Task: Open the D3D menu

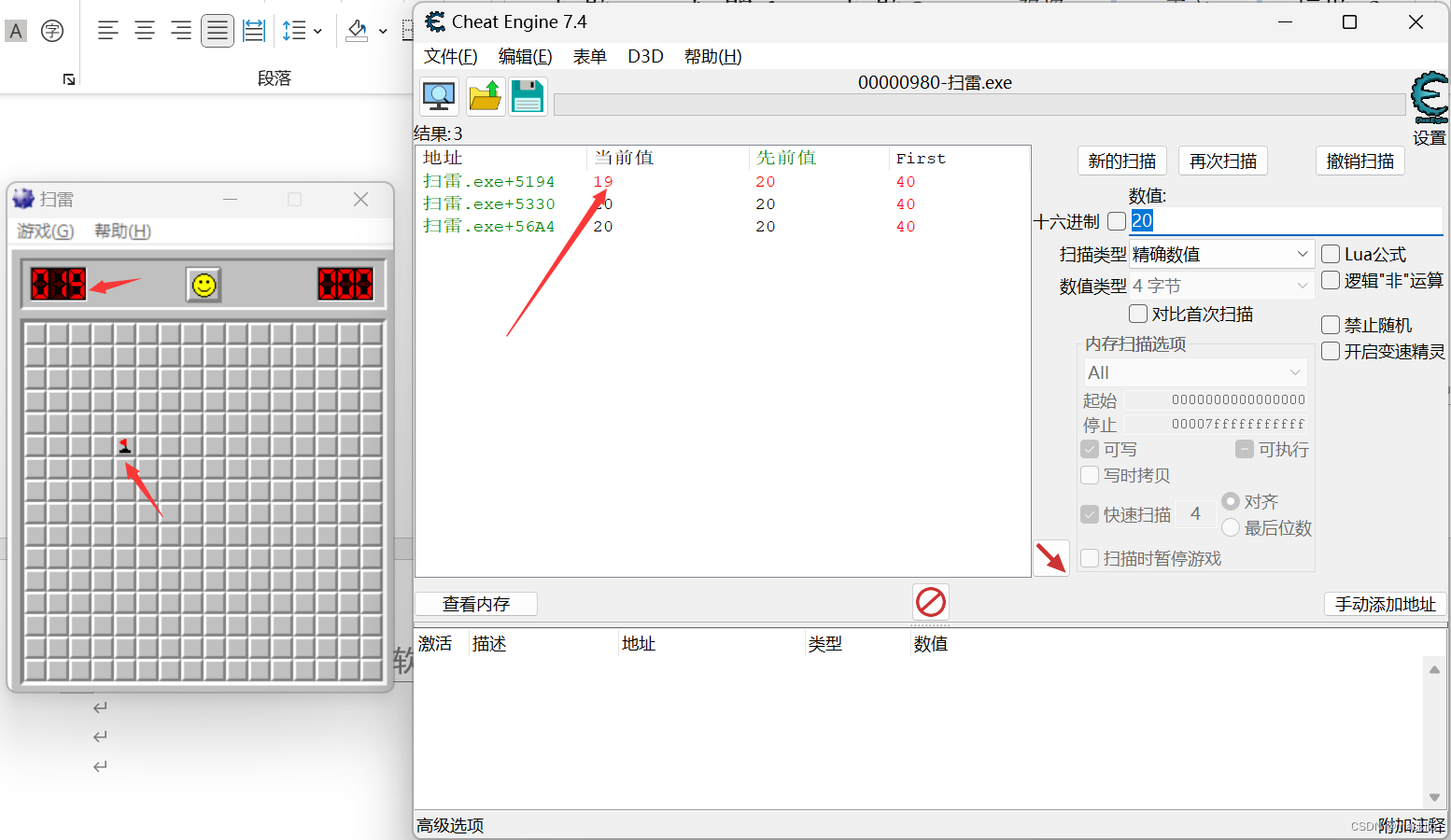Action: (645, 56)
